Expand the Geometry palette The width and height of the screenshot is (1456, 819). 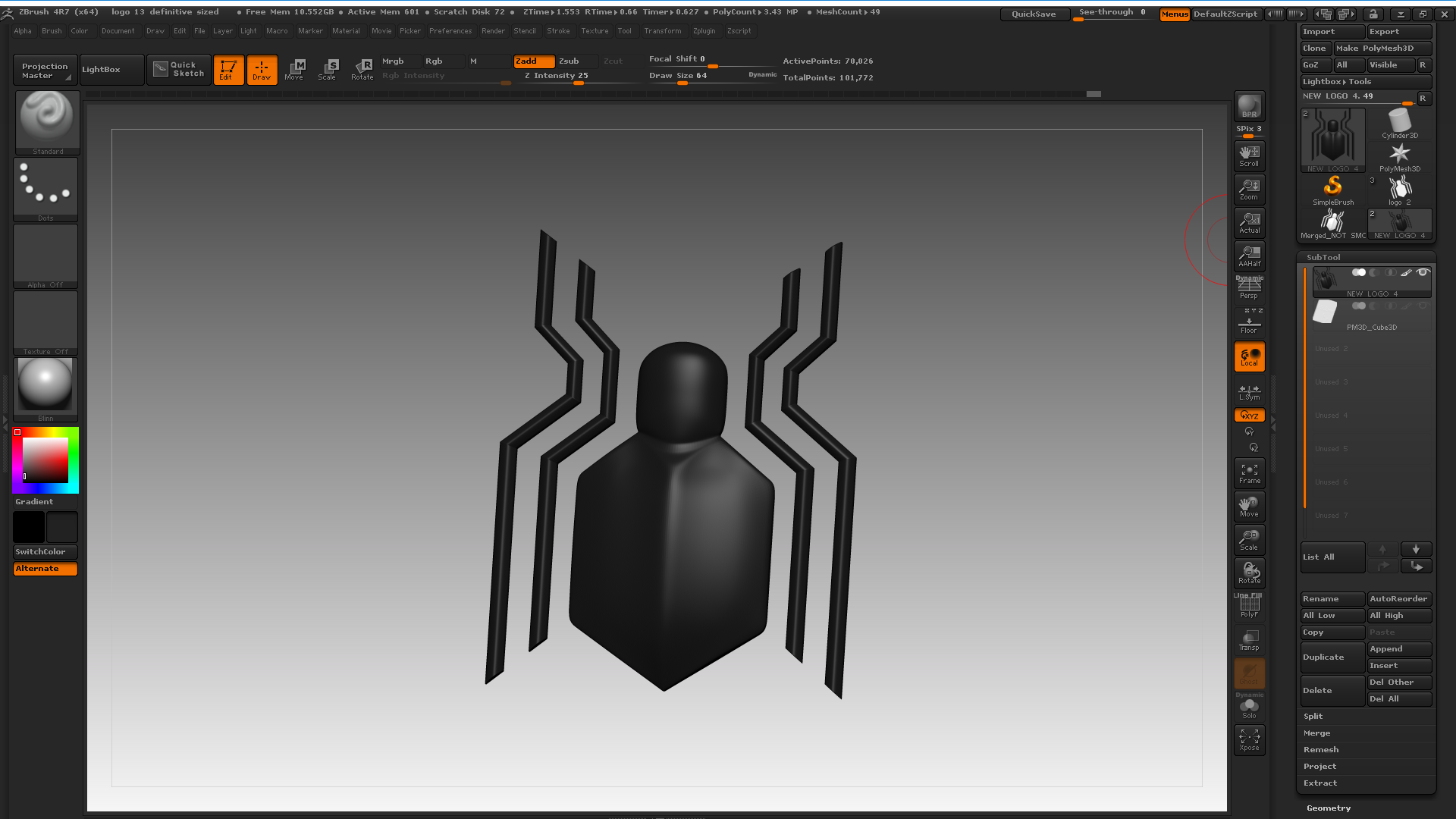coord(1329,808)
